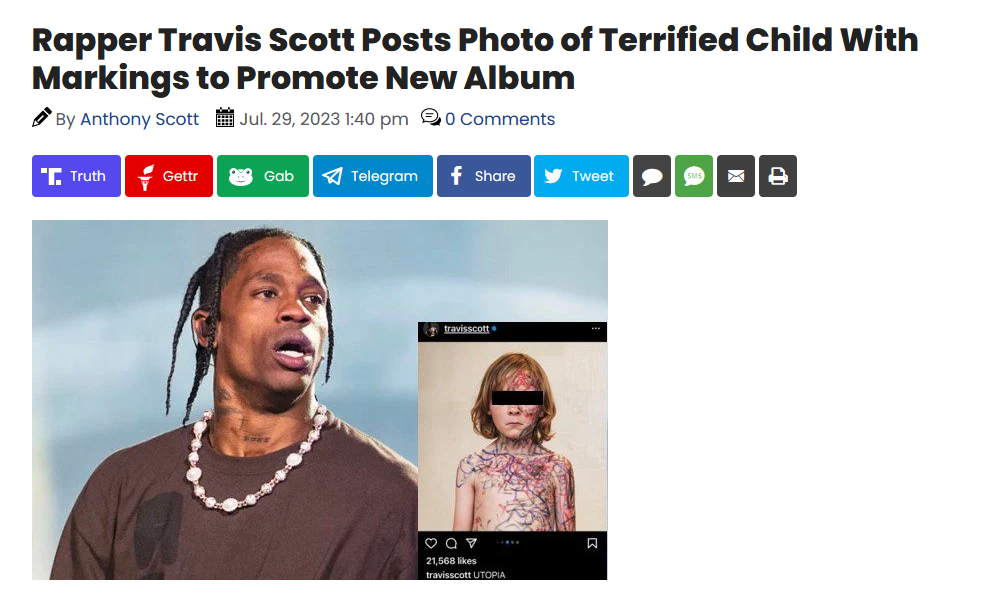Click the Twitter Tweet button
Viewport: 986px width, 593px height.
pyautogui.click(x=581, y=176)
